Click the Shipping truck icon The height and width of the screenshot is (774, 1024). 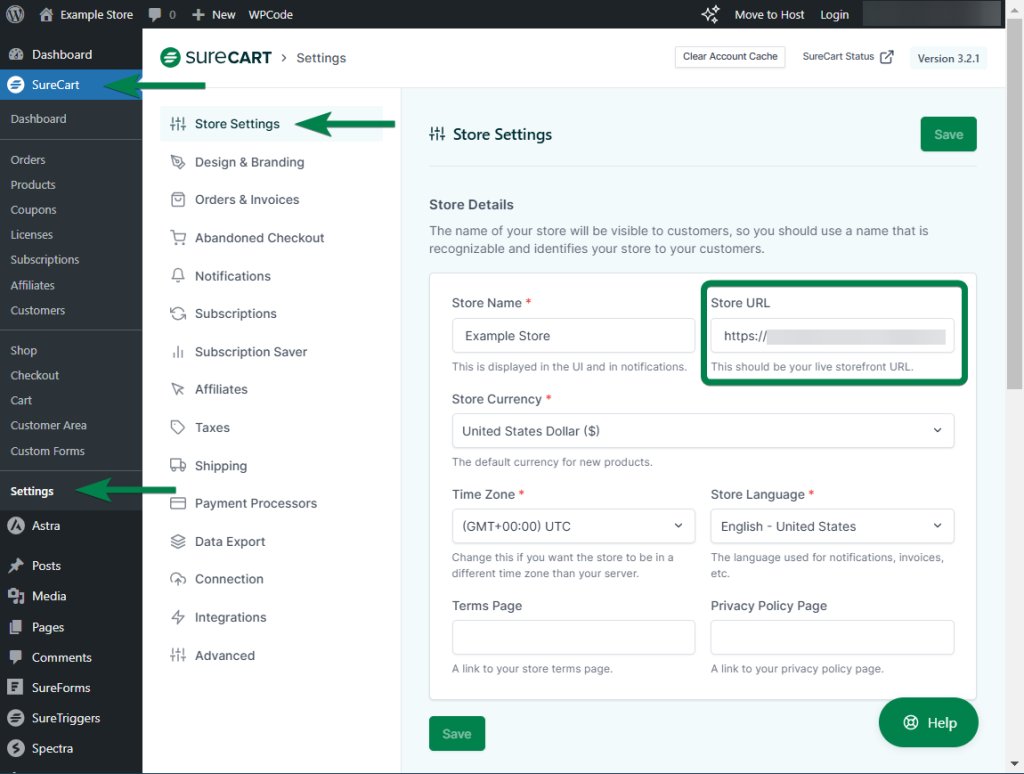click(x=178, y=466)
